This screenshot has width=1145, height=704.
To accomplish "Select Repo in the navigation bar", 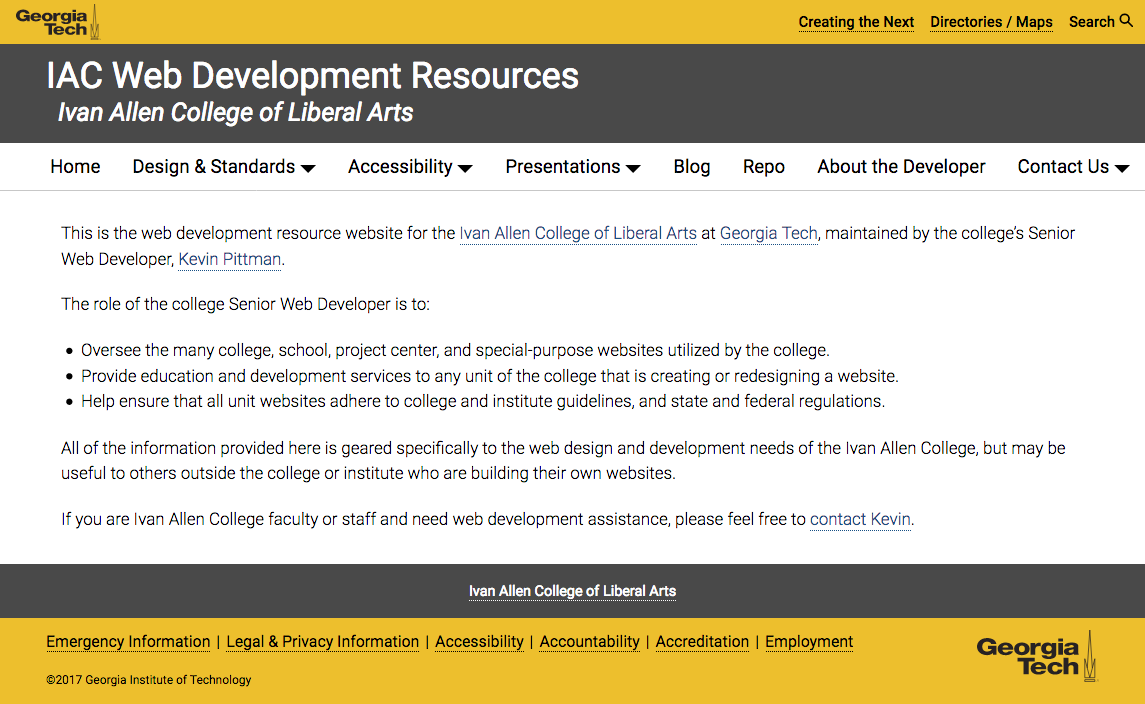I will tap(763, 167).
